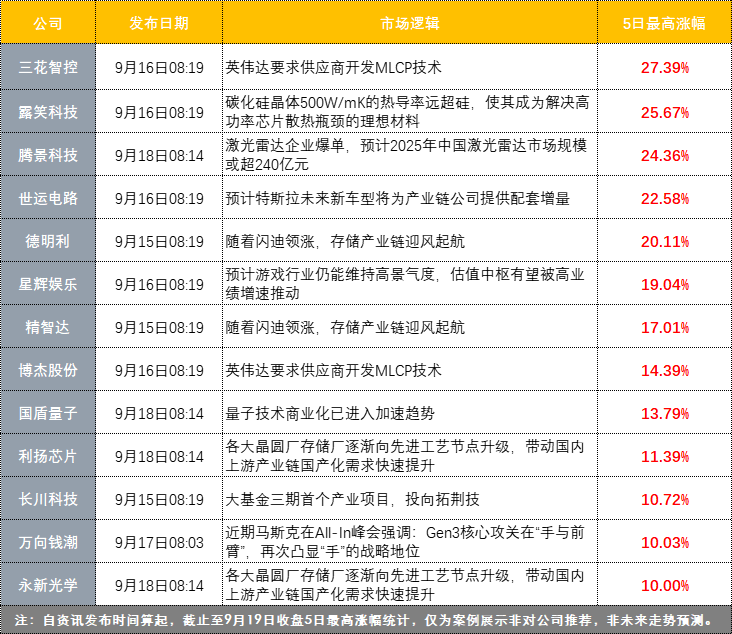The width and height of the screenshot is (732, 634).
Task: Select company cell 三花智控
Action: pyautogui.click(x=48, y=67)
